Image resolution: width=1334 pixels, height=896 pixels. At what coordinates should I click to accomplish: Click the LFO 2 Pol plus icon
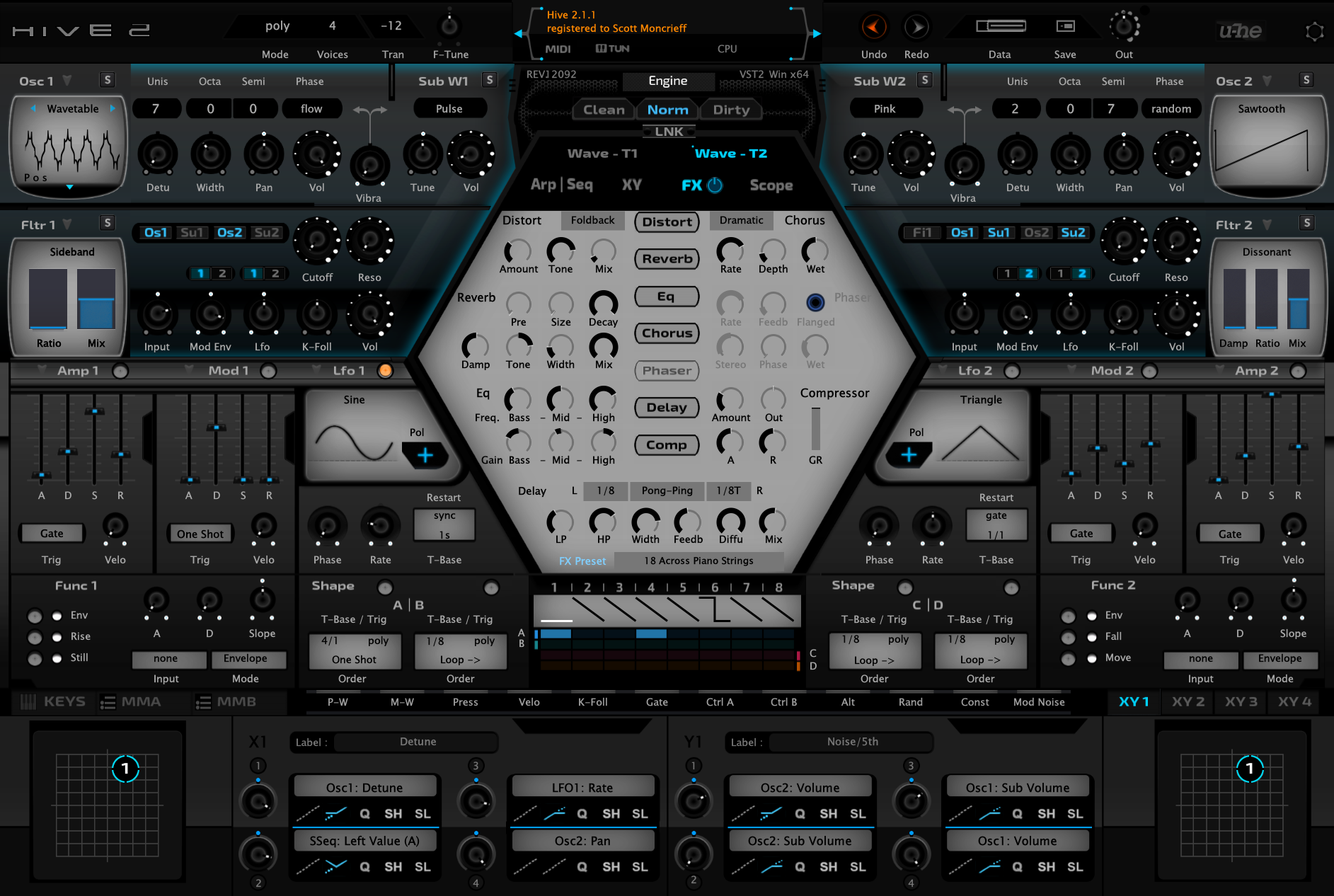pyautogui.click(x=909, y=455)
